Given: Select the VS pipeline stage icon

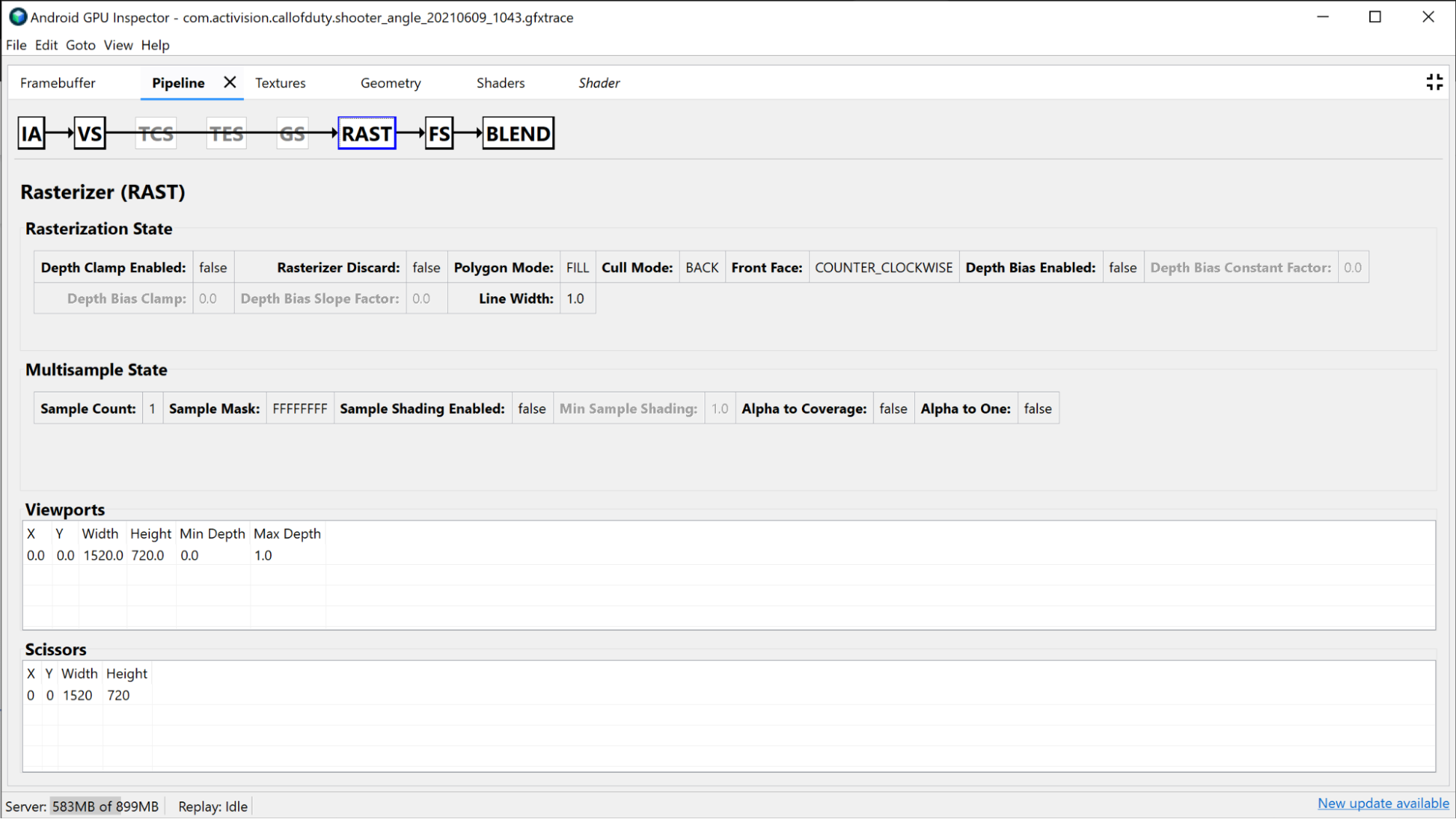Looking at the screenshot, I should coord(90,133).
